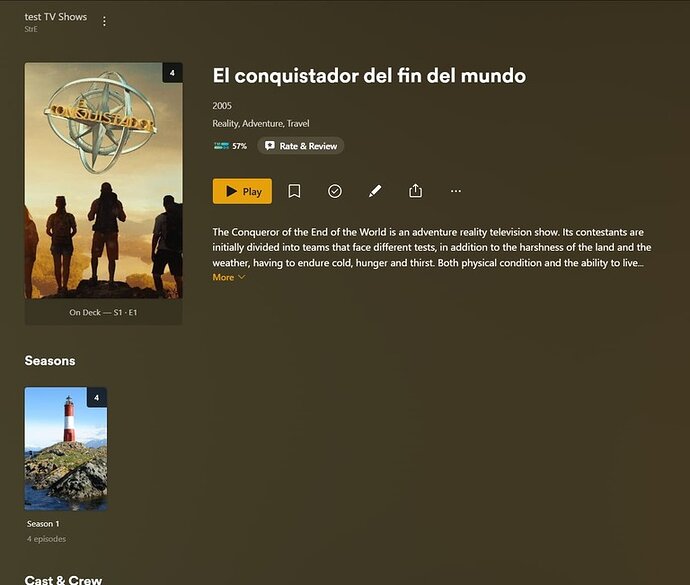Click the chevron next to More
690x585 pixels.
click(x=241, y=277)
